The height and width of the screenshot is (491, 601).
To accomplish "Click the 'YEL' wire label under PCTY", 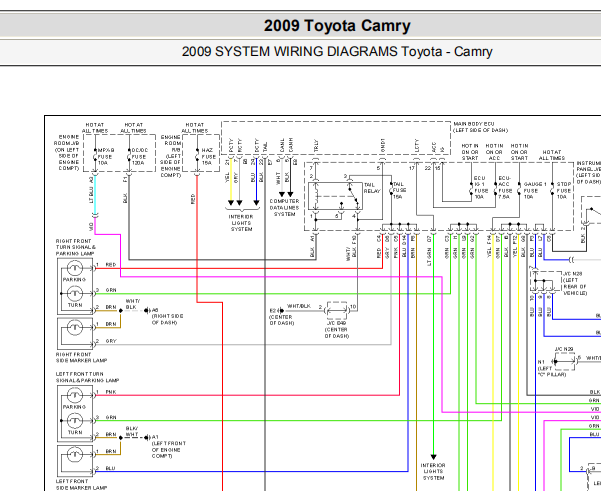I will 227,178.
